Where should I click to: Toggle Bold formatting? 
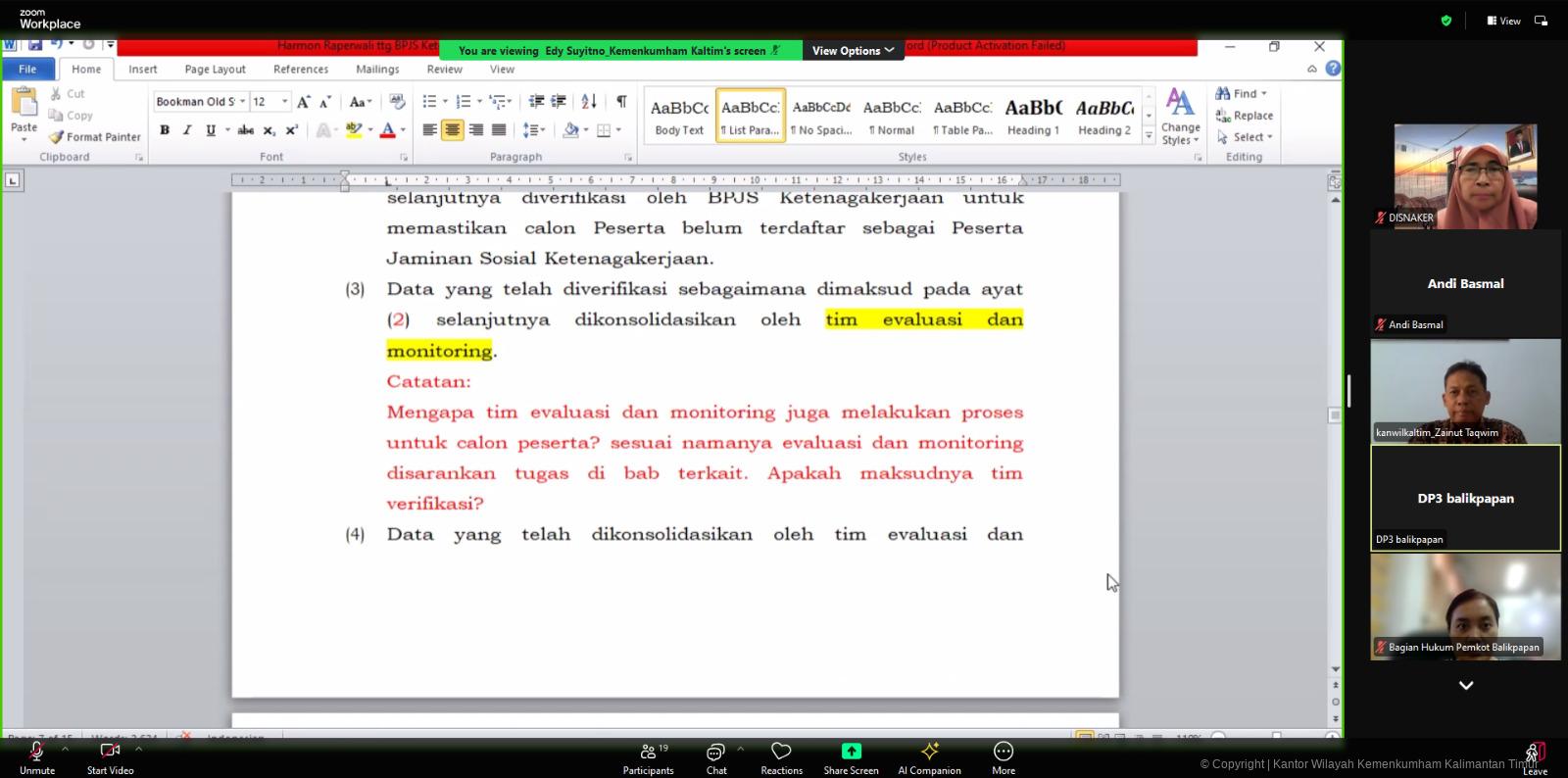tap(165, 130)
